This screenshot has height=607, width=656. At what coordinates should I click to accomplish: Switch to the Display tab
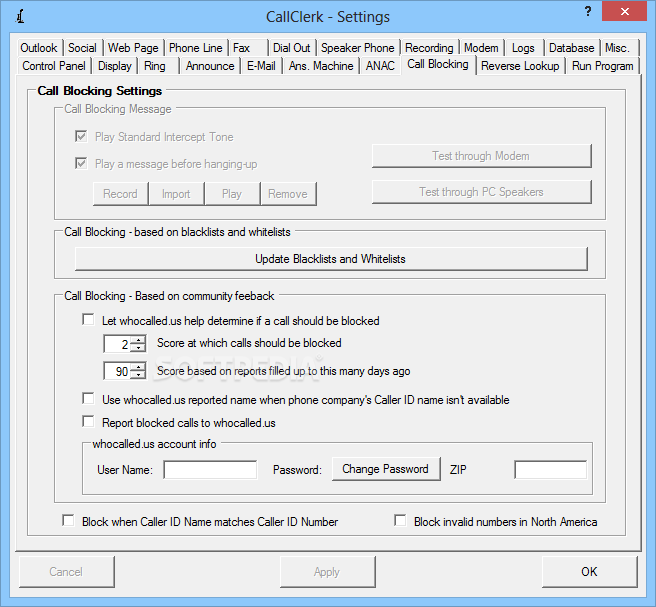click(x=115, y=66)
